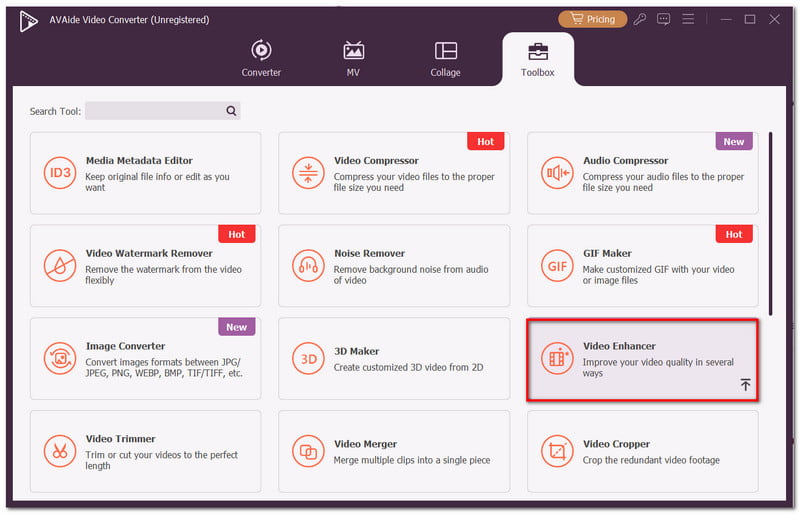Open the hamburger menu in title bar
800x514 pixels.
tap(688, 19)
